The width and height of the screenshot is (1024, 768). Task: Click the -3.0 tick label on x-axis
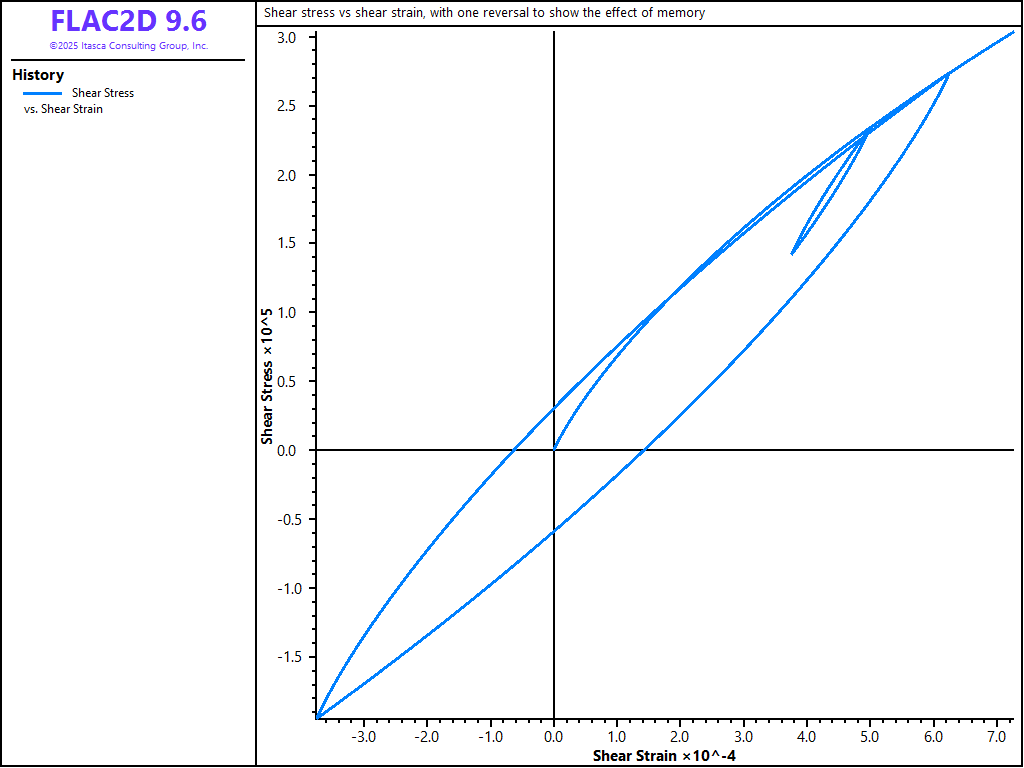tap(362, 737)
